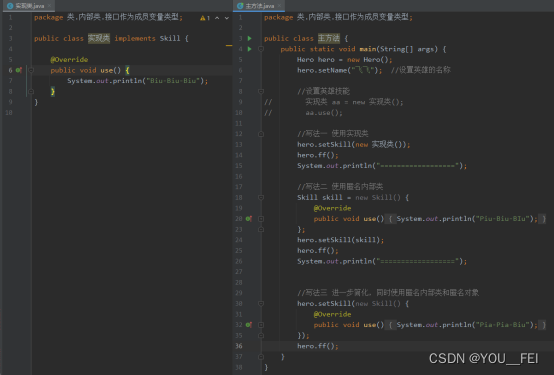Click the @Override annotation on line 31
554x375 pixels.
(x=332, y=314)
